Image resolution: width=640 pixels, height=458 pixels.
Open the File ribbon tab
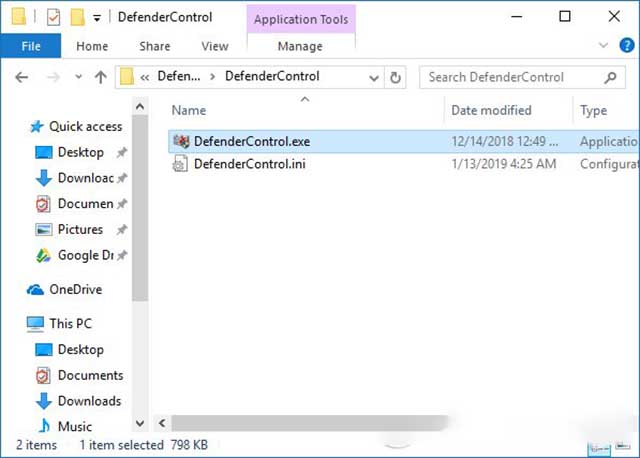[31, 46]
